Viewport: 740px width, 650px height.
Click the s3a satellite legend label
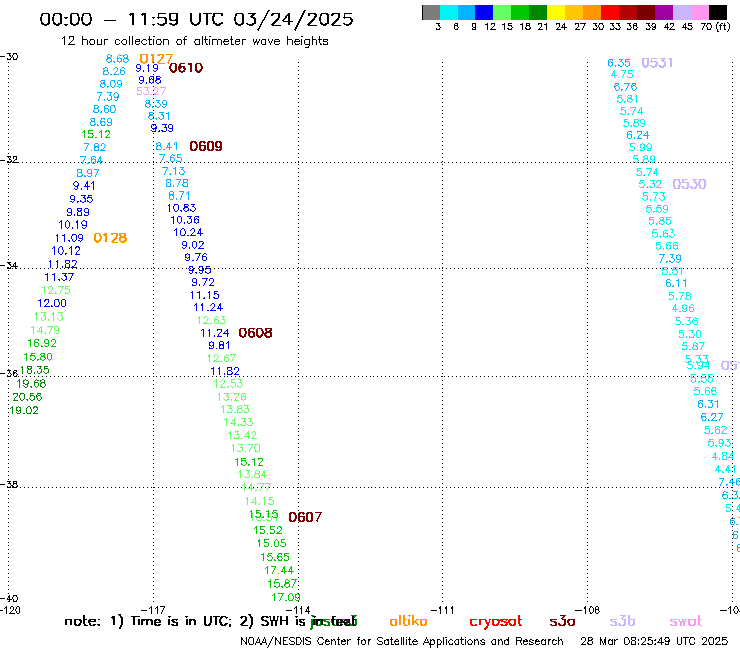point(562,621)
